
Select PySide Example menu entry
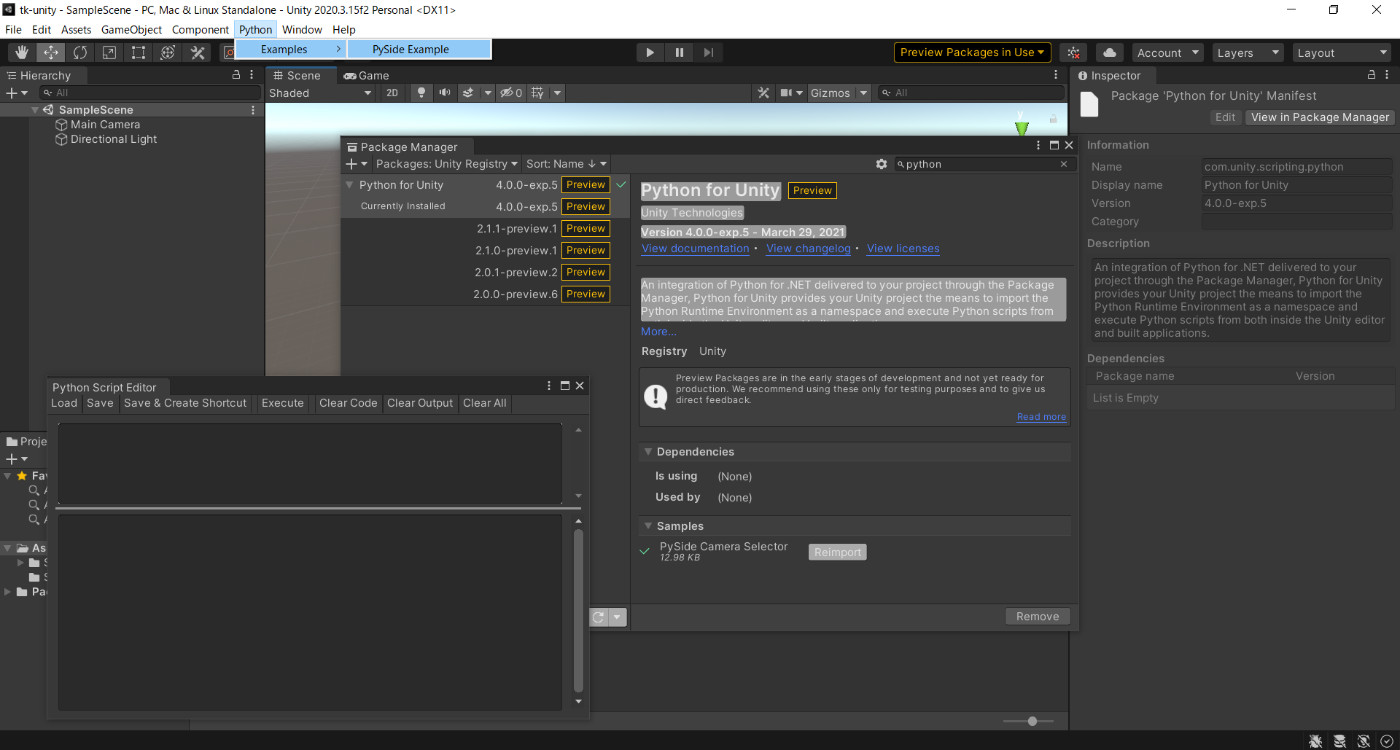[419, 49]
